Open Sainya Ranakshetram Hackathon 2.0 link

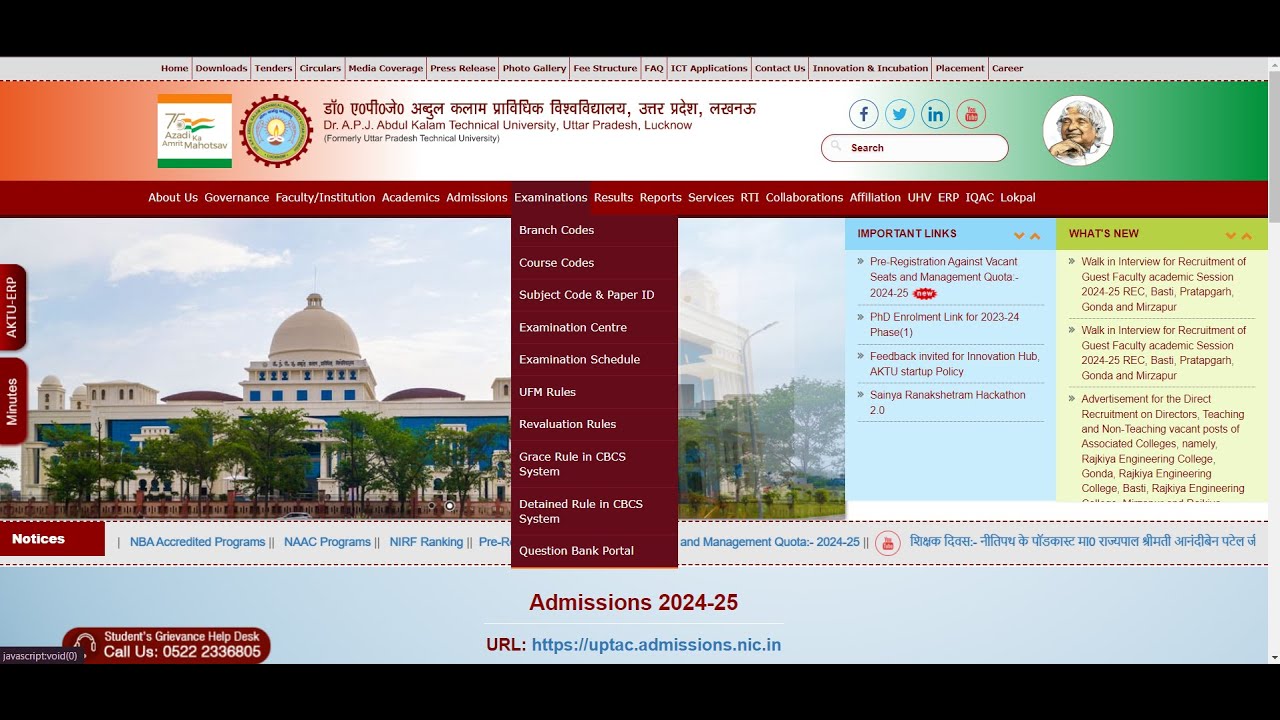[x=947, y=403]
